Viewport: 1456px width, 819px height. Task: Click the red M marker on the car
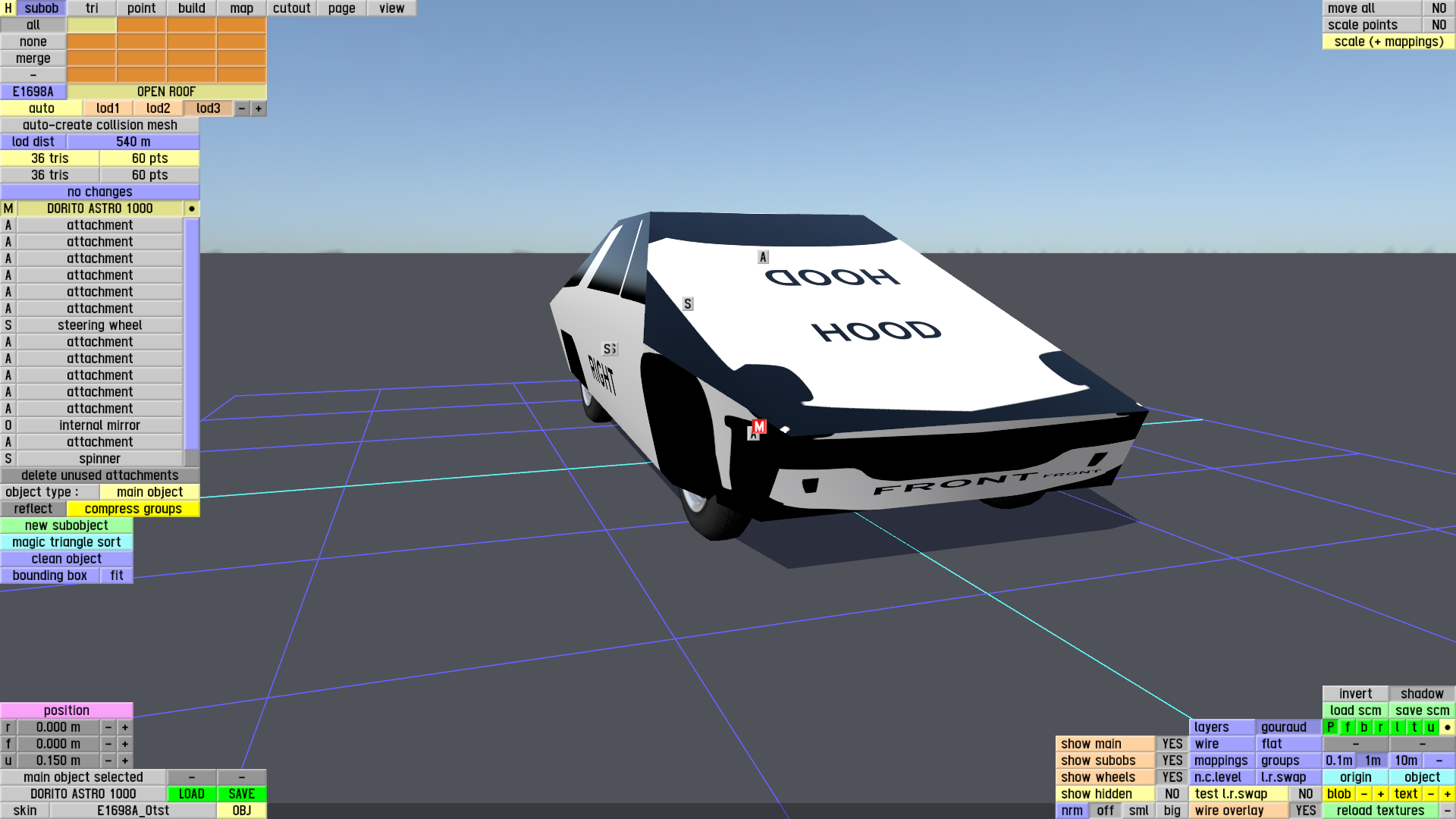759,427
